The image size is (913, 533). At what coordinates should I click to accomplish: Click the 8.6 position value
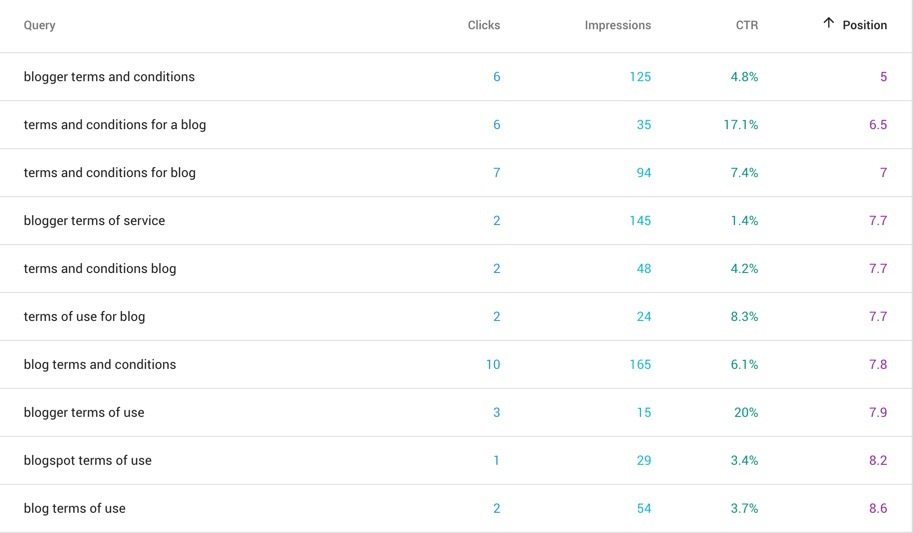pos(878,508)
